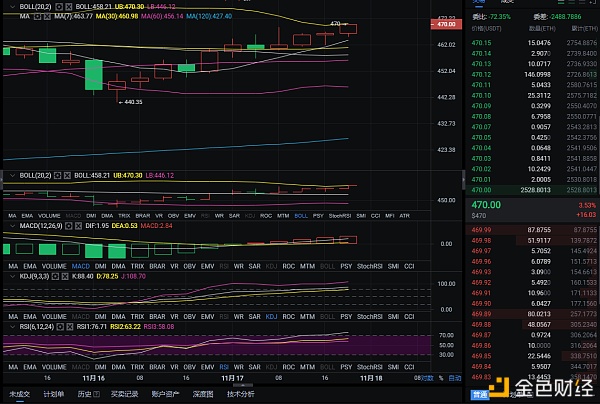
Task: Collapse the BOLL sub-chart pane chevron
Action: (x=12, y=175)
